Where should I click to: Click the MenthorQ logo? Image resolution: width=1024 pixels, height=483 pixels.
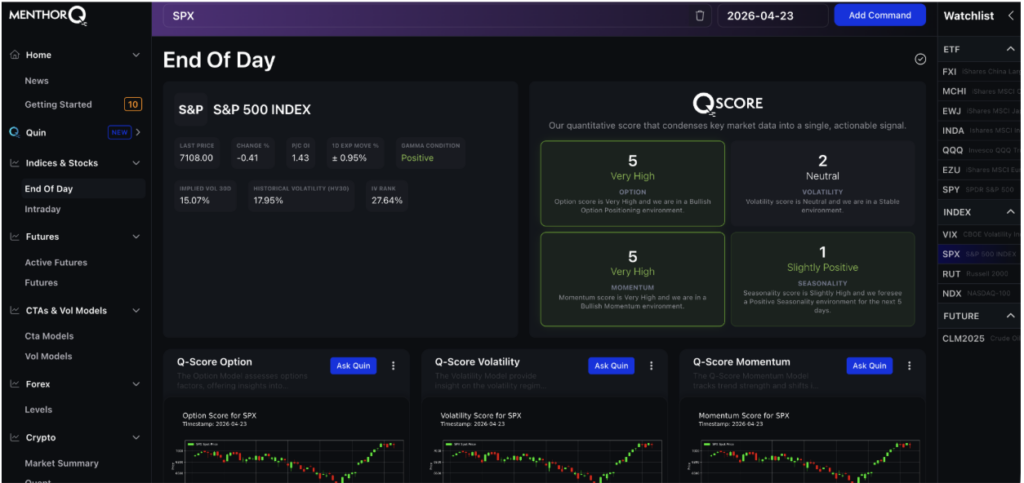(47, 16)
